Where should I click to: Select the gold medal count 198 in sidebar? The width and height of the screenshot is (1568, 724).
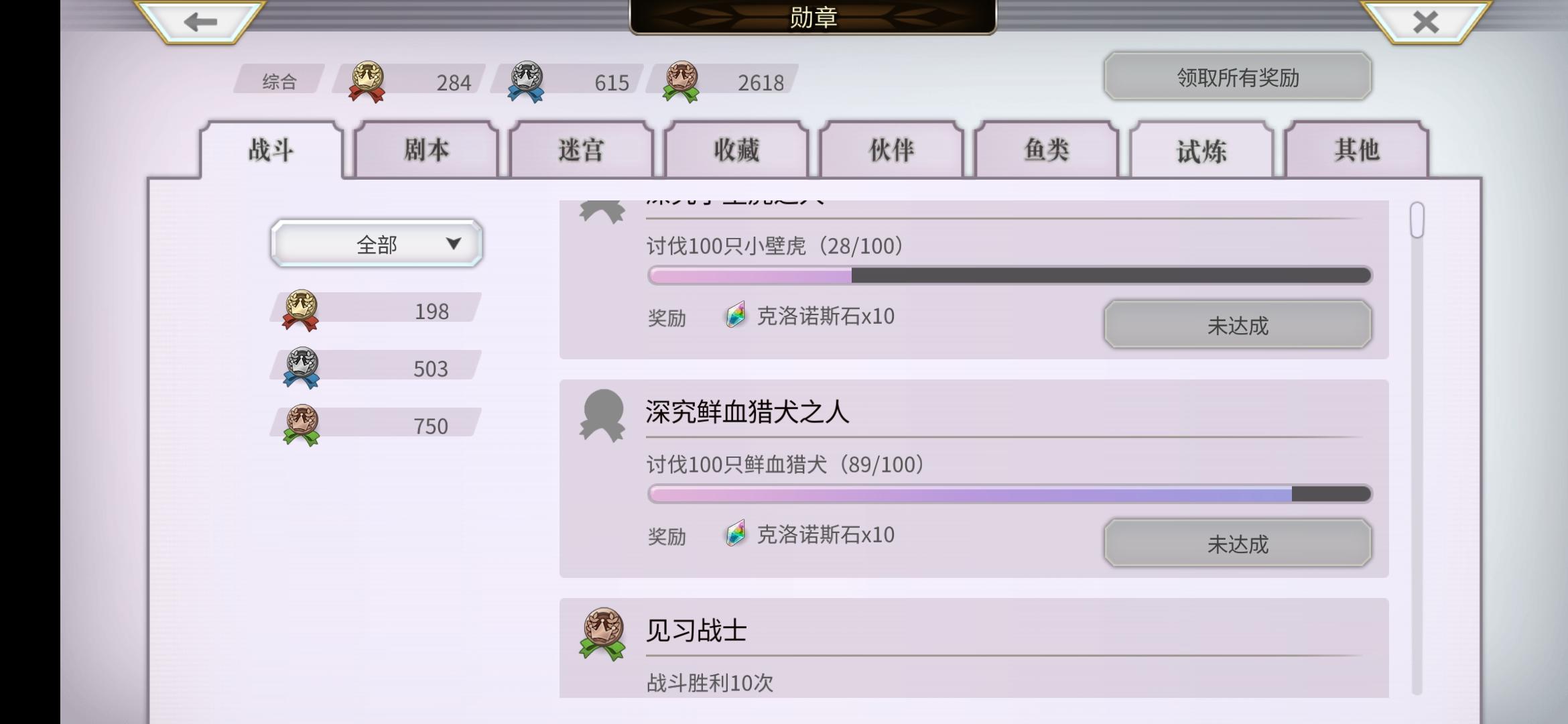click(432, 311)
